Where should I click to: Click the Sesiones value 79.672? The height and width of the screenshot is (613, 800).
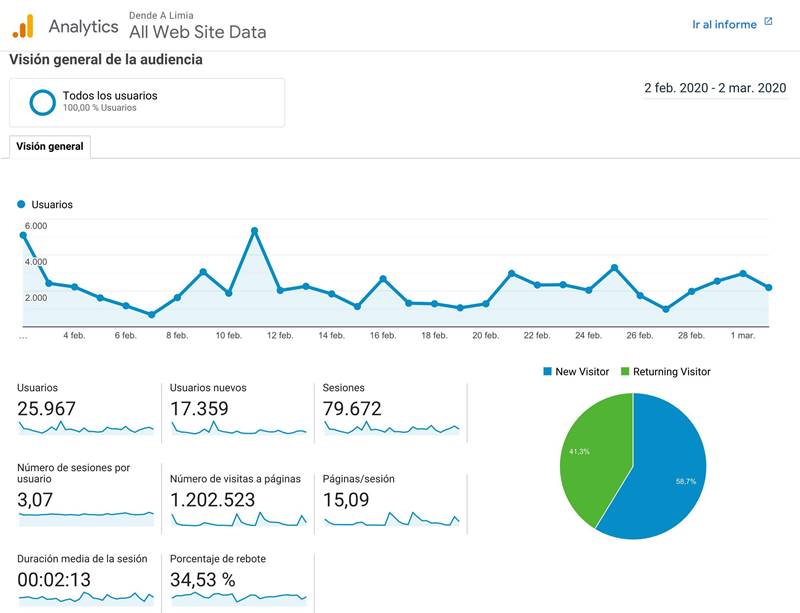click(352, 409)
